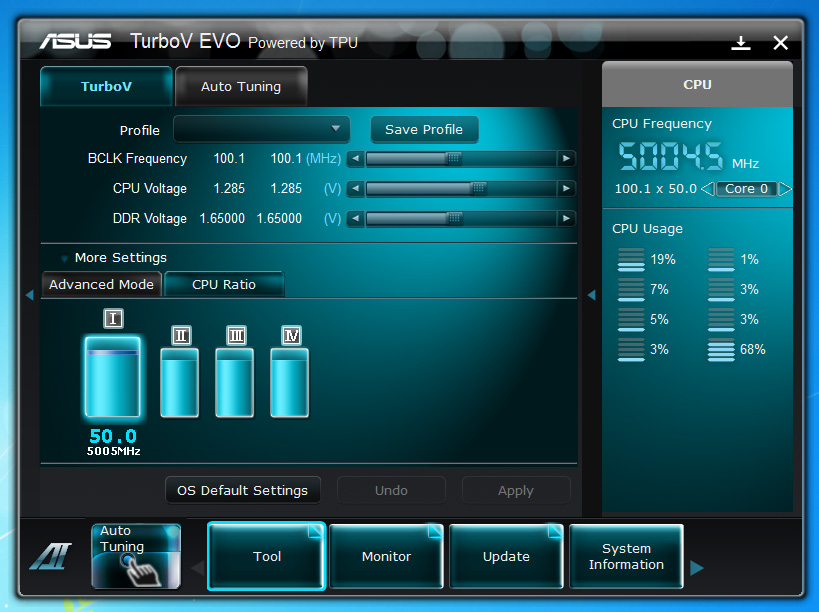Switch to the TurboV tab

pyautogui.click(x=106, y=86)
